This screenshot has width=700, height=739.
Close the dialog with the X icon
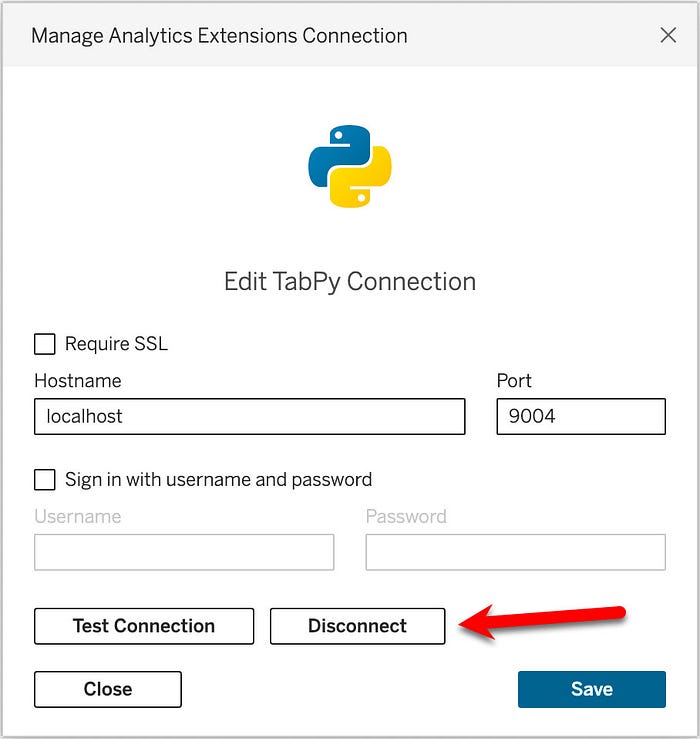(668, 35)
